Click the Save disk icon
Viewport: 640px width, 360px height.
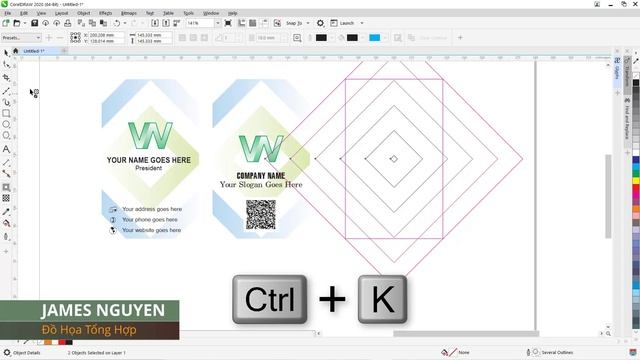34,23
